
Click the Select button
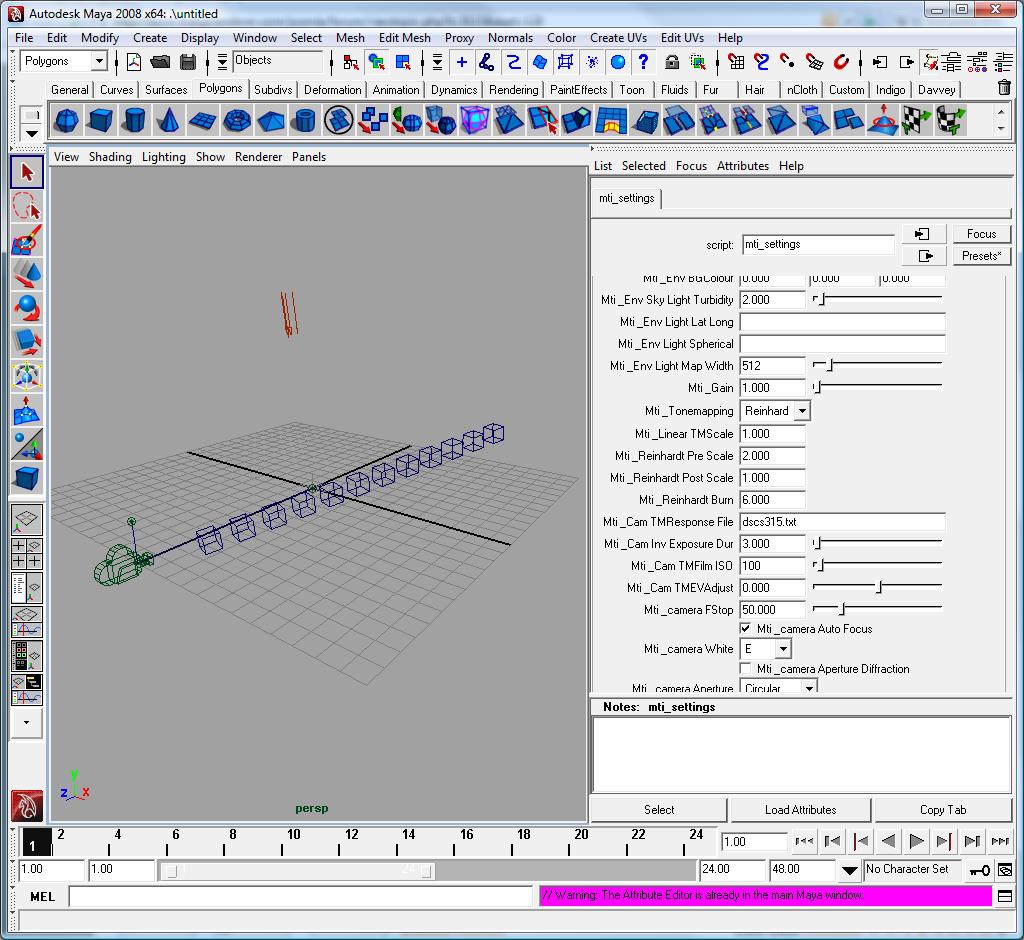[658, 810]
